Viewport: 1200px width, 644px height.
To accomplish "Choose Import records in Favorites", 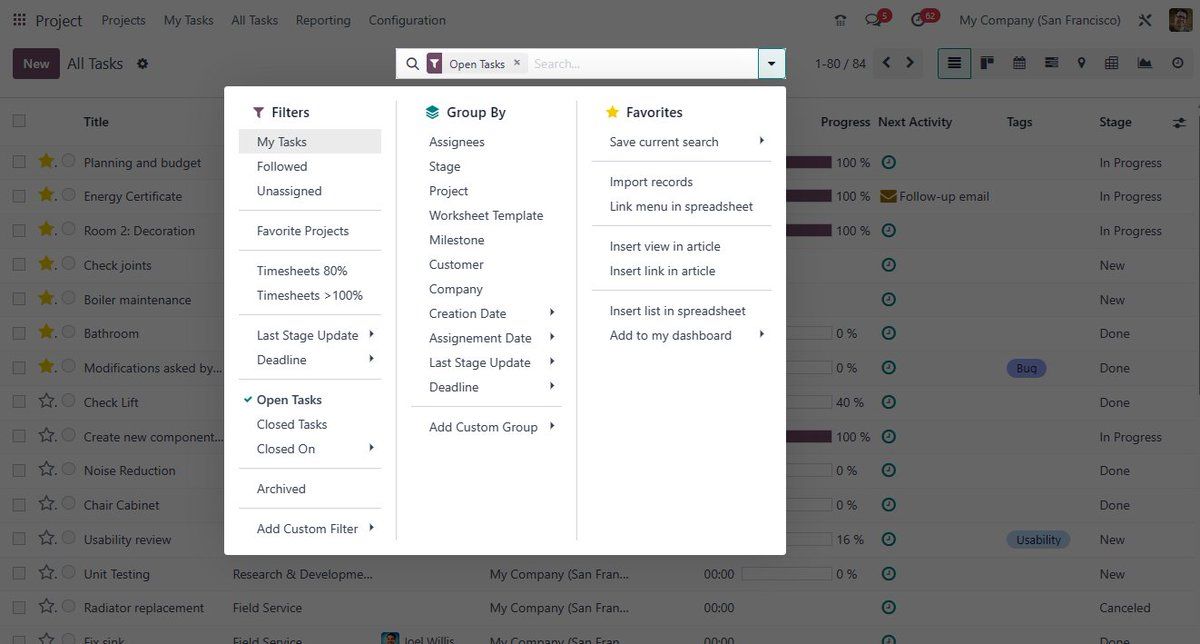I will (x=651, y=182).
